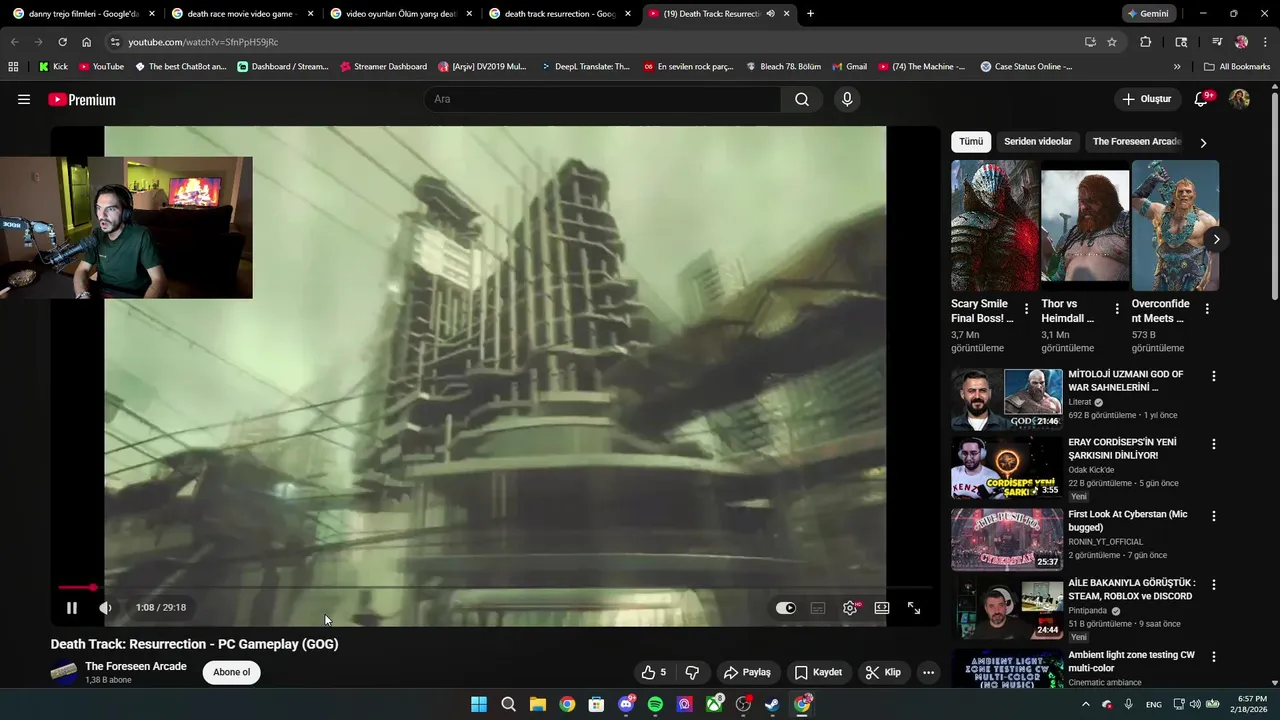Screen dimensions: 1280x720
Task: Open ERAY CORDISEPS'İN YENİ ŞARKISINI video title
Action: tap(1122, 448)
